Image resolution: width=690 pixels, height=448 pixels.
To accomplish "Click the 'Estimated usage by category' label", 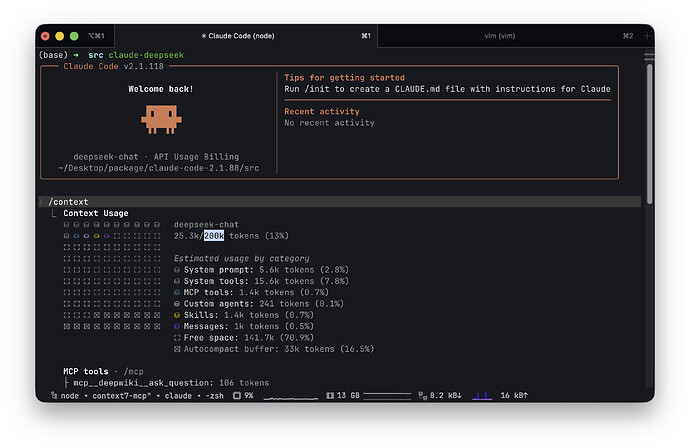I will [x=241, y=258].
